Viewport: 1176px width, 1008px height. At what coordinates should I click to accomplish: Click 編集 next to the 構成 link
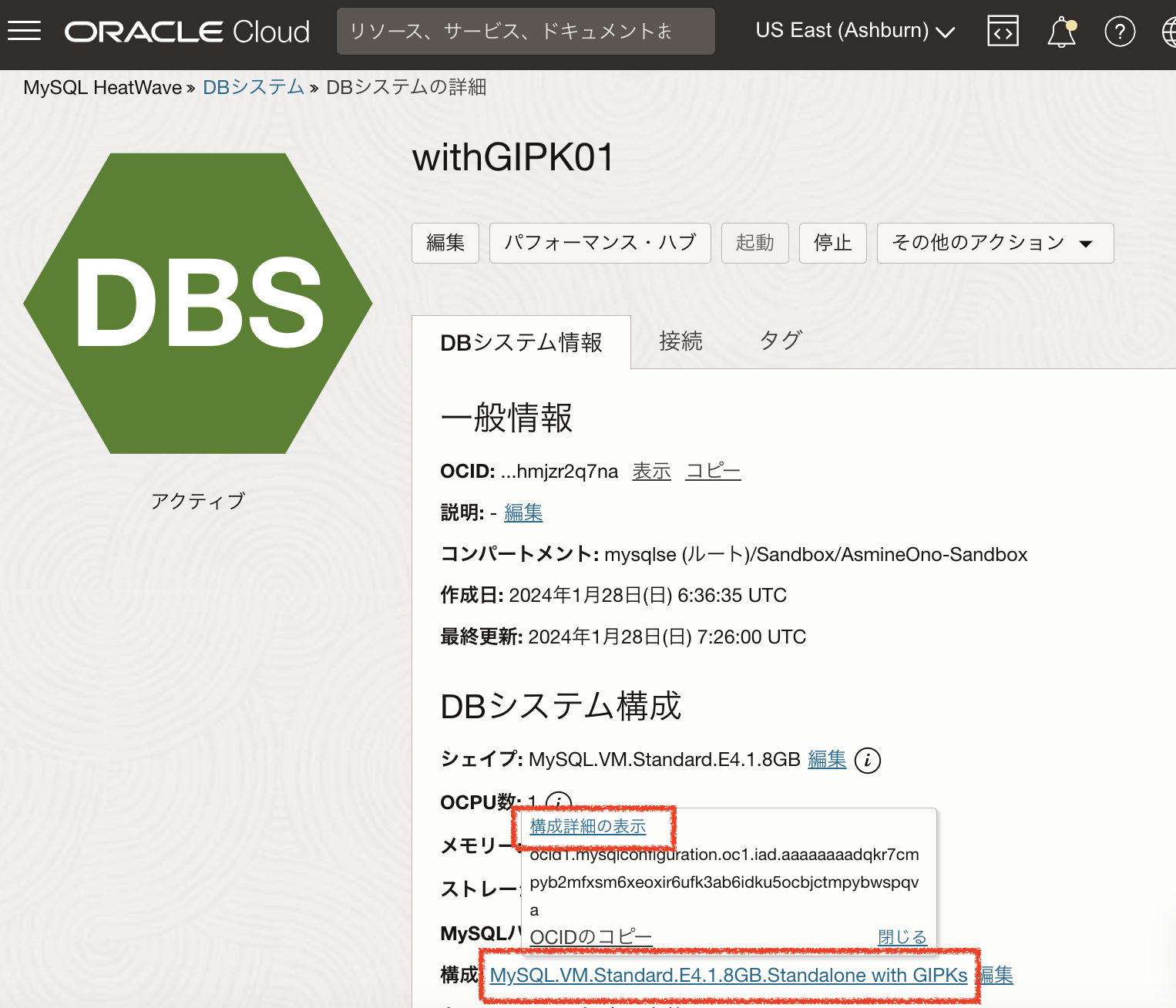point(996,976)
